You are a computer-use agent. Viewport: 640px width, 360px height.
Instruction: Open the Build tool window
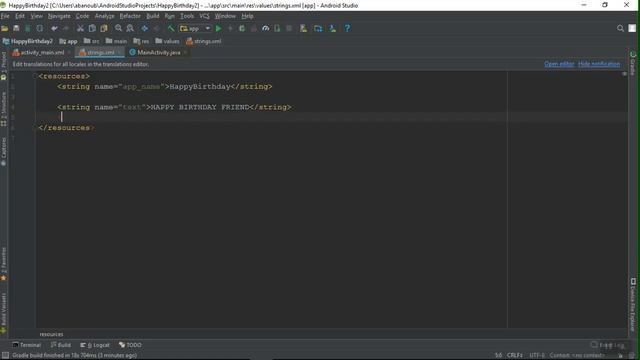click(61, 345)
